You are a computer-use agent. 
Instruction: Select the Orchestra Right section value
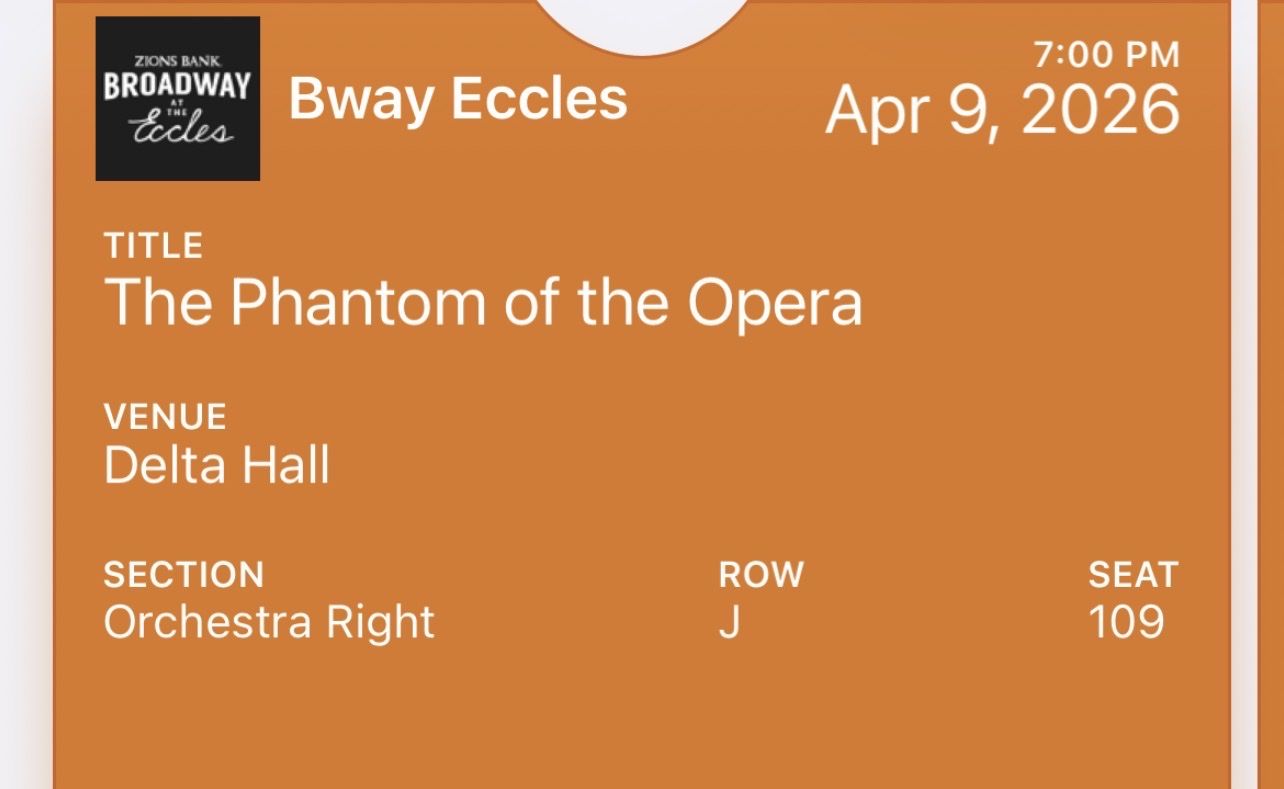coord(269,622)
